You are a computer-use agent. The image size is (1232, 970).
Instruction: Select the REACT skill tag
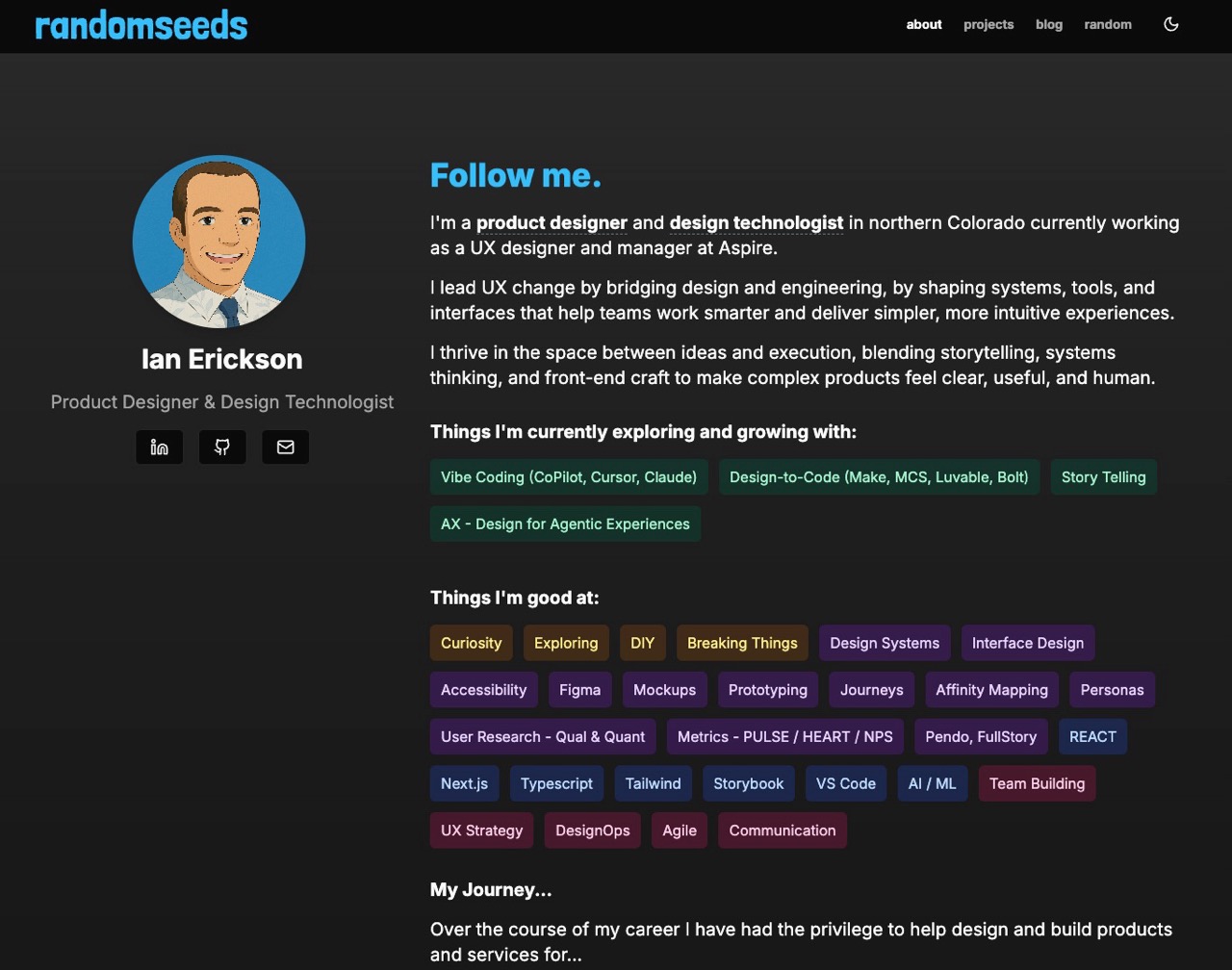pos(1092,737)
